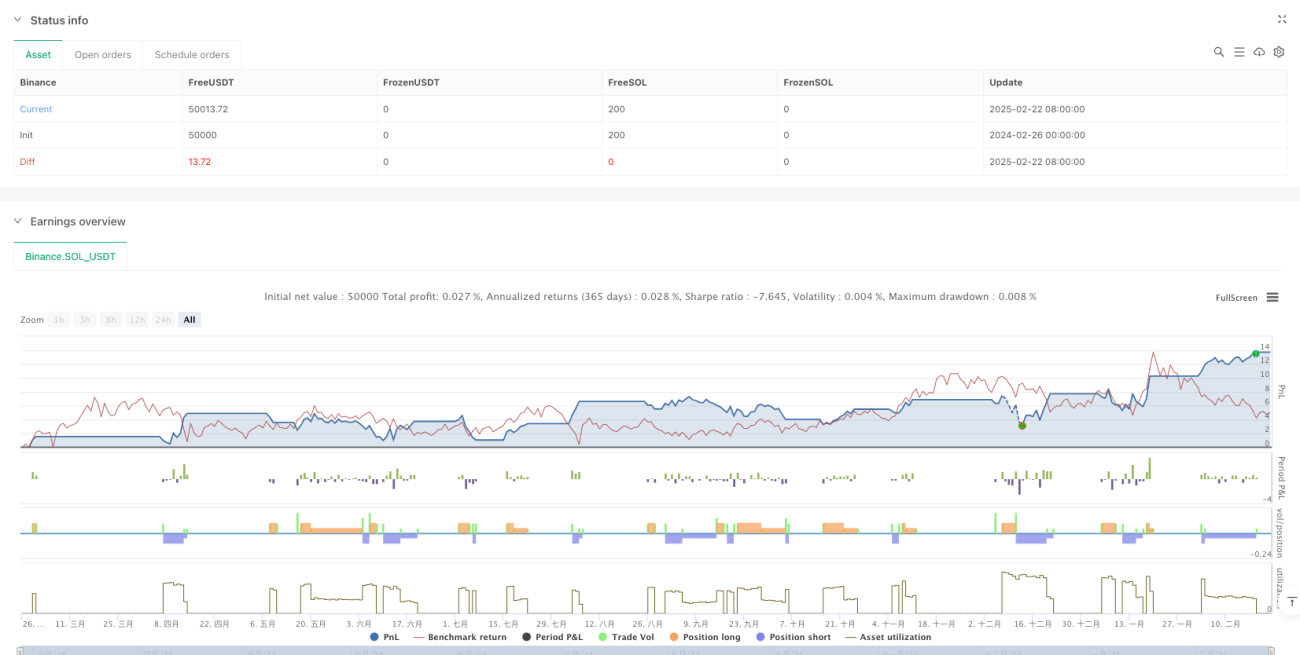Open the list view lines icon
This screenshot has width=1300, height=655.
pyautogui.click(x=1238, y=52)
